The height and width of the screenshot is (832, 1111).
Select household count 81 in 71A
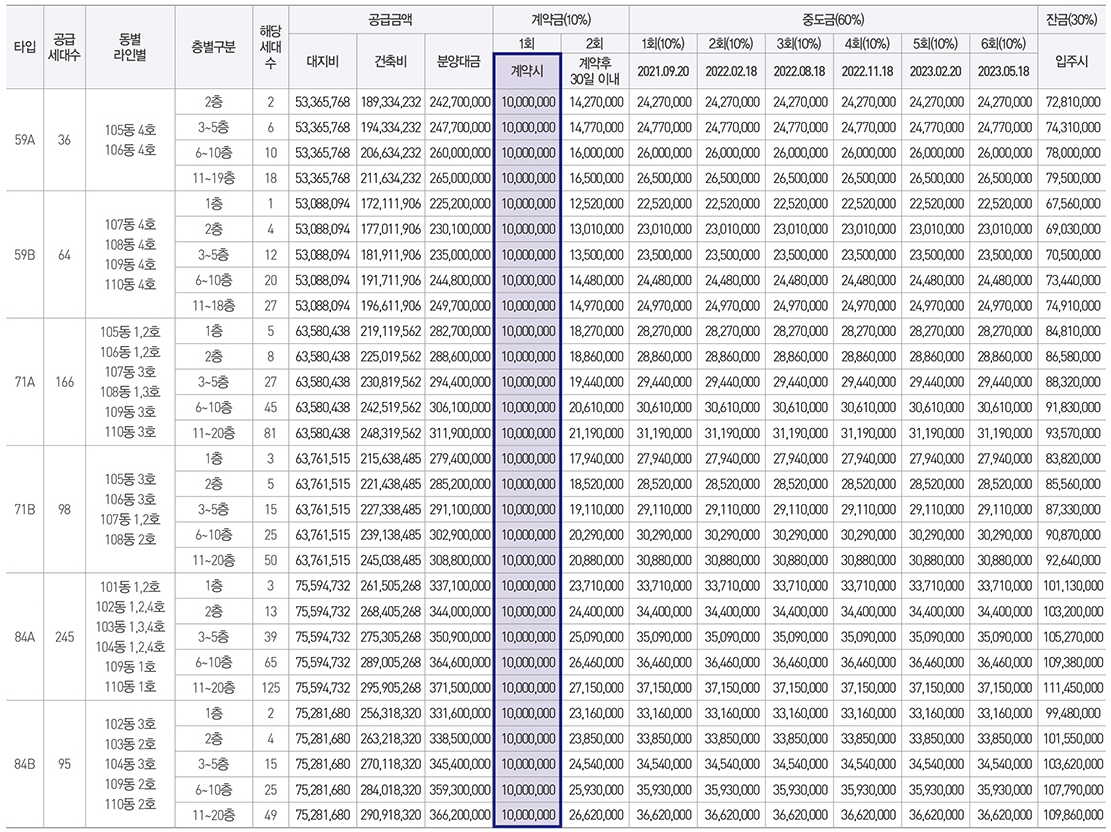[x=271, y=433]
